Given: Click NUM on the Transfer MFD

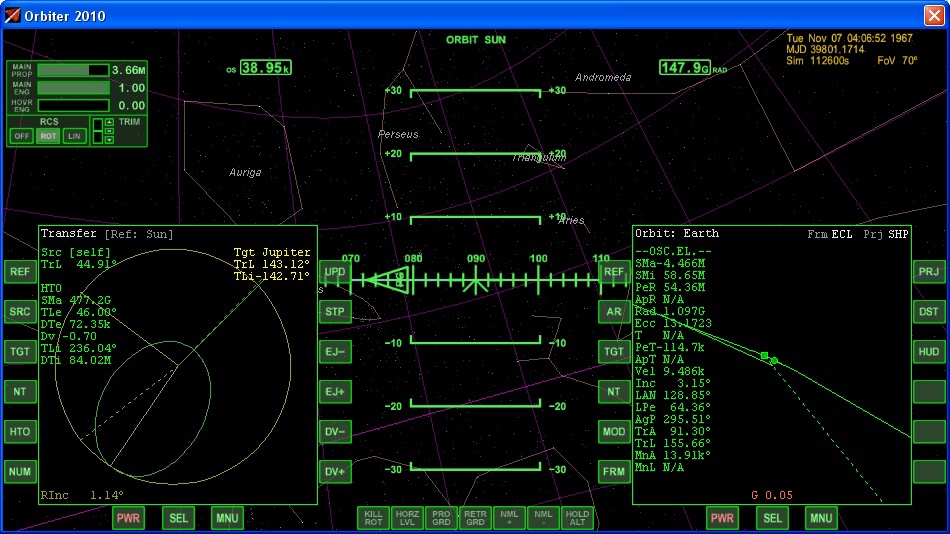Looking at the screenshot, I should click(20, 472).
